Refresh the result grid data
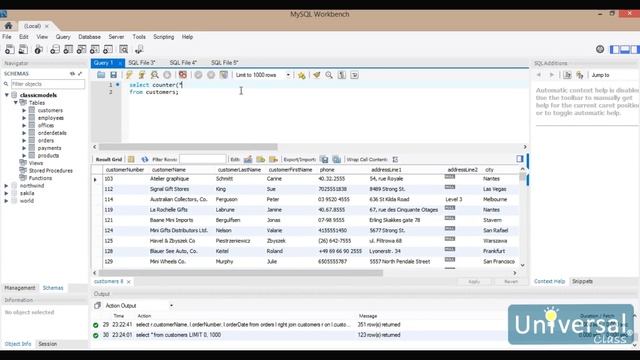 [144, 159]
